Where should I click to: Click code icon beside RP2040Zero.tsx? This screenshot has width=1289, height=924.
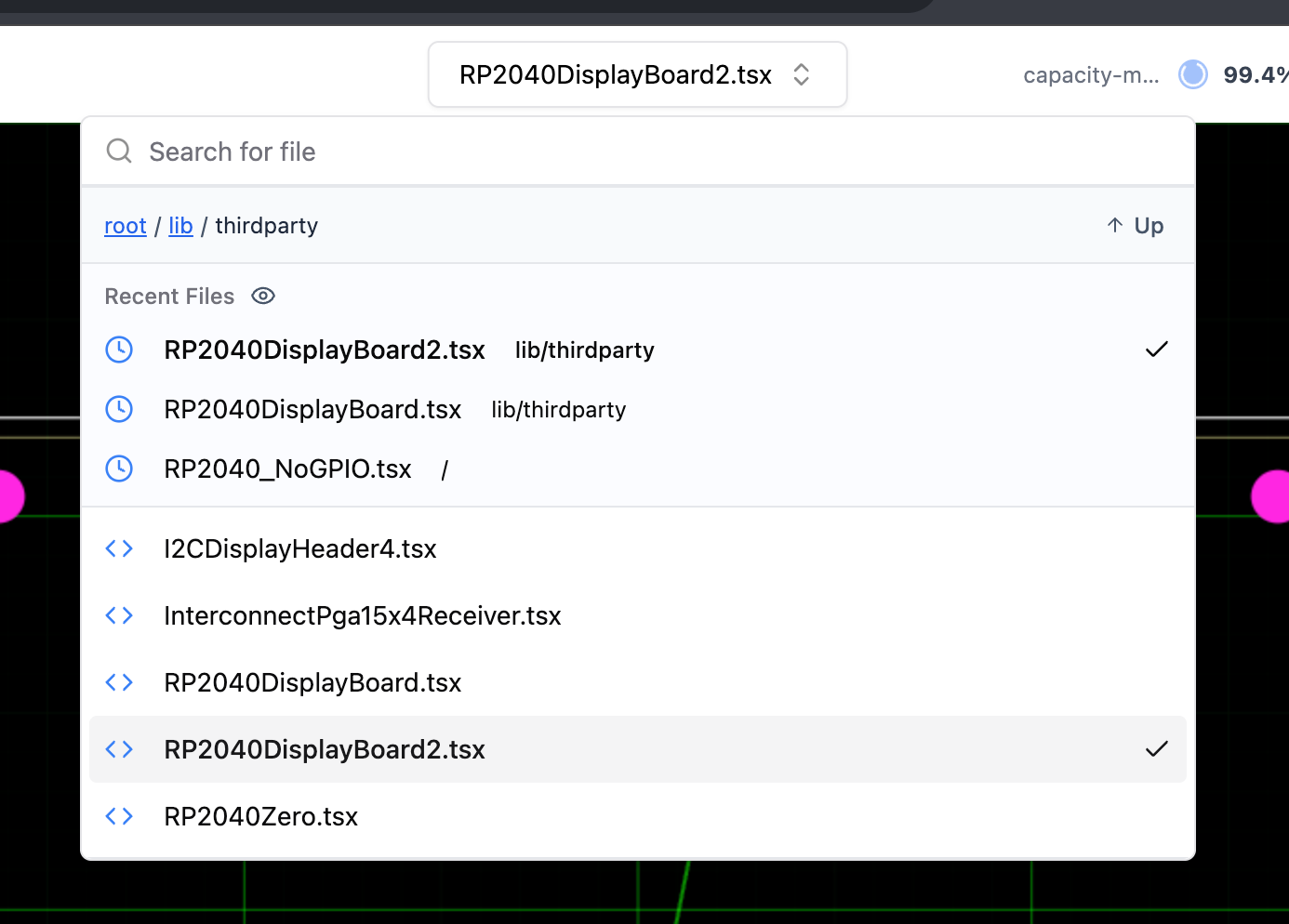(119, 816)
